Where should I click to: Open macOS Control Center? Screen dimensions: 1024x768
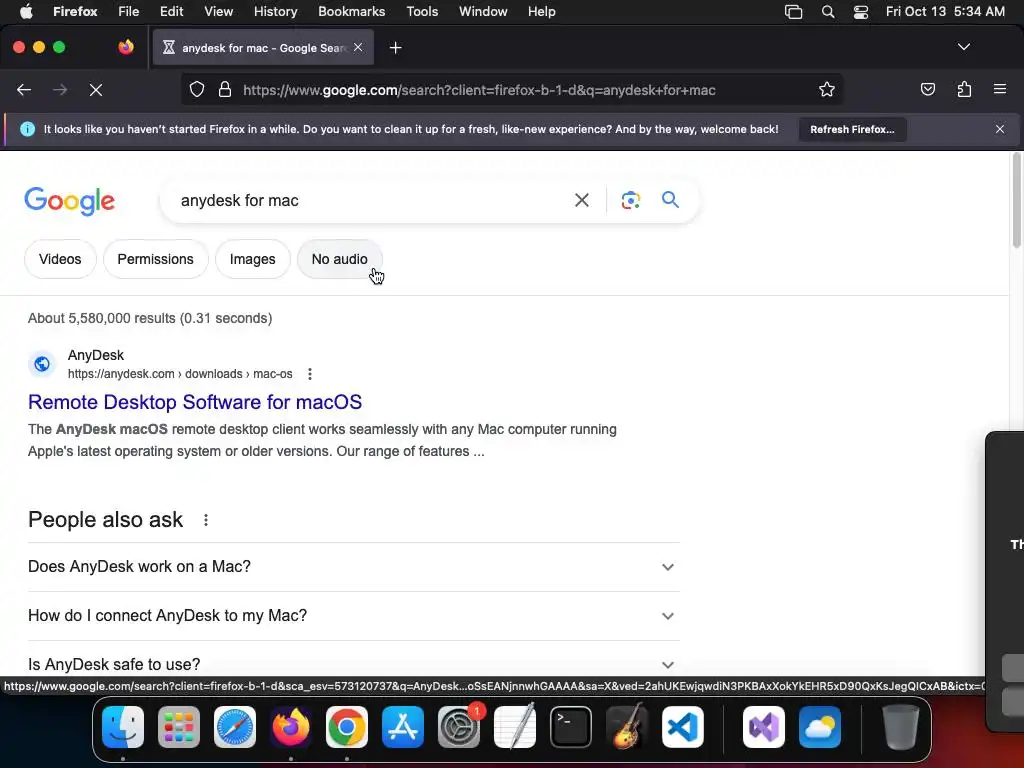(x=861, y=12)
